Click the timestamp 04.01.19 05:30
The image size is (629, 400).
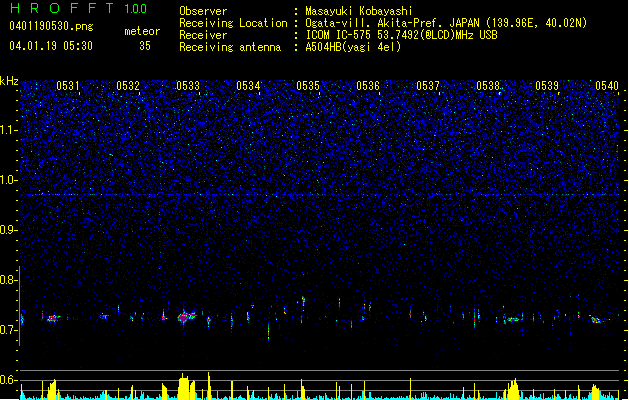pyautogui.click(x=51, y=46)
